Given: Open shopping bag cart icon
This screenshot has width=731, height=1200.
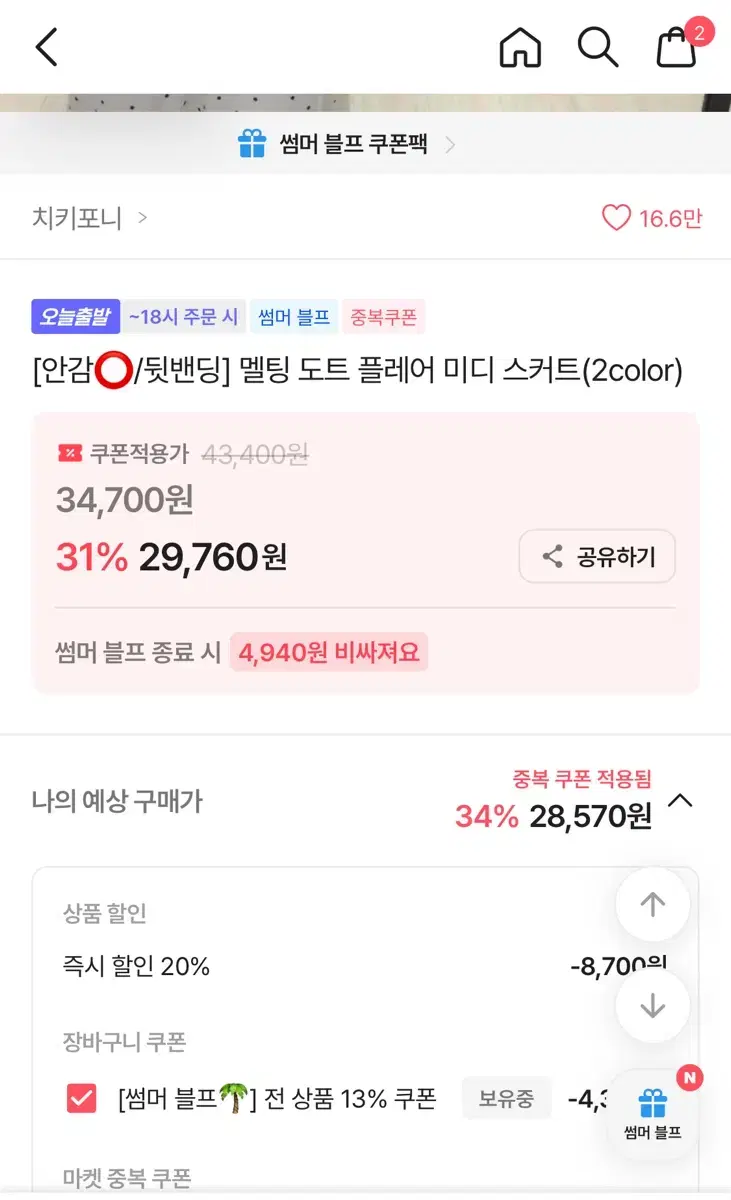Looking at the screenshot, I should tap(676, 47).
